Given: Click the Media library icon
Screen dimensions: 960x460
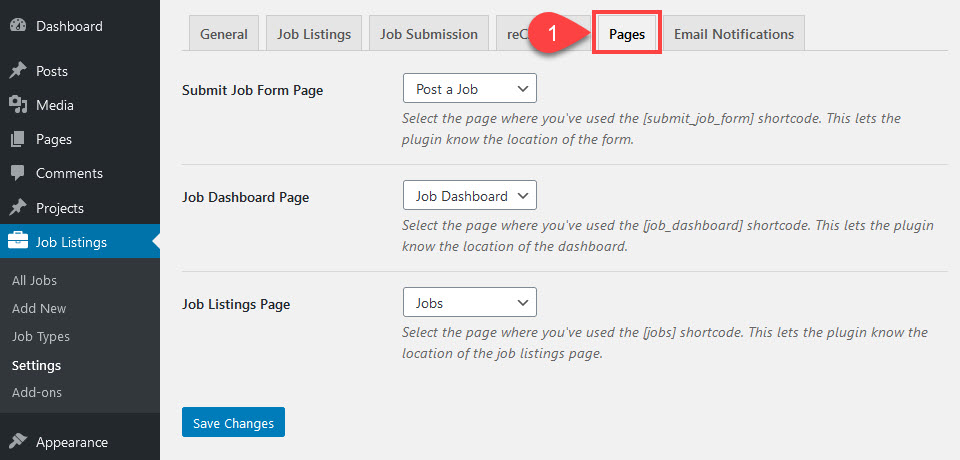Looking at the screenshot, I should [18, 105].
